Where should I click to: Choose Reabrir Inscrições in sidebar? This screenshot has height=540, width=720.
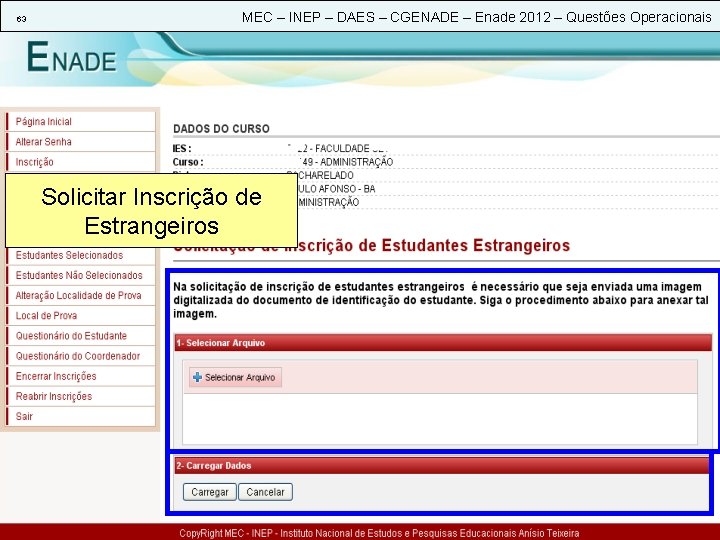click(x=81, y=397)
